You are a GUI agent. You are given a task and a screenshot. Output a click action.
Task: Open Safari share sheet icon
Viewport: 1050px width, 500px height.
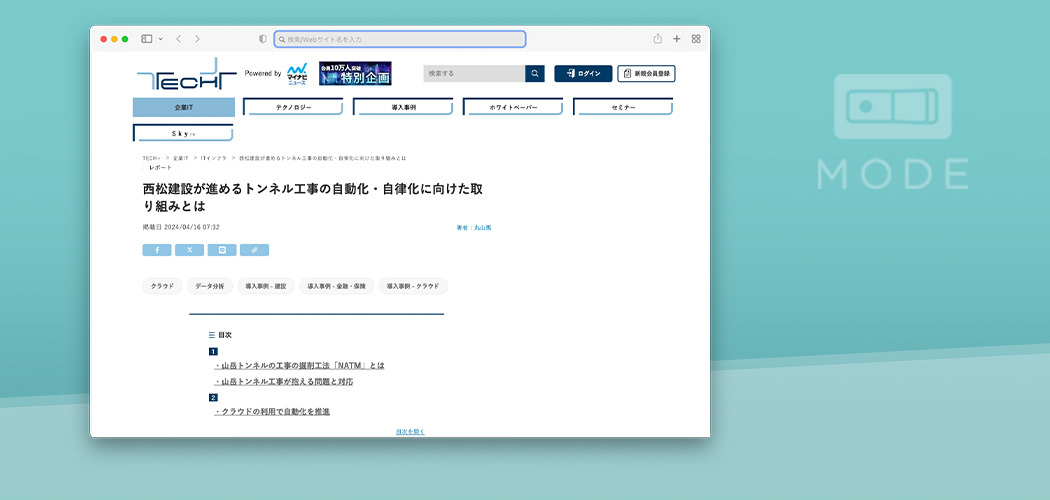[x=658, y=39]
